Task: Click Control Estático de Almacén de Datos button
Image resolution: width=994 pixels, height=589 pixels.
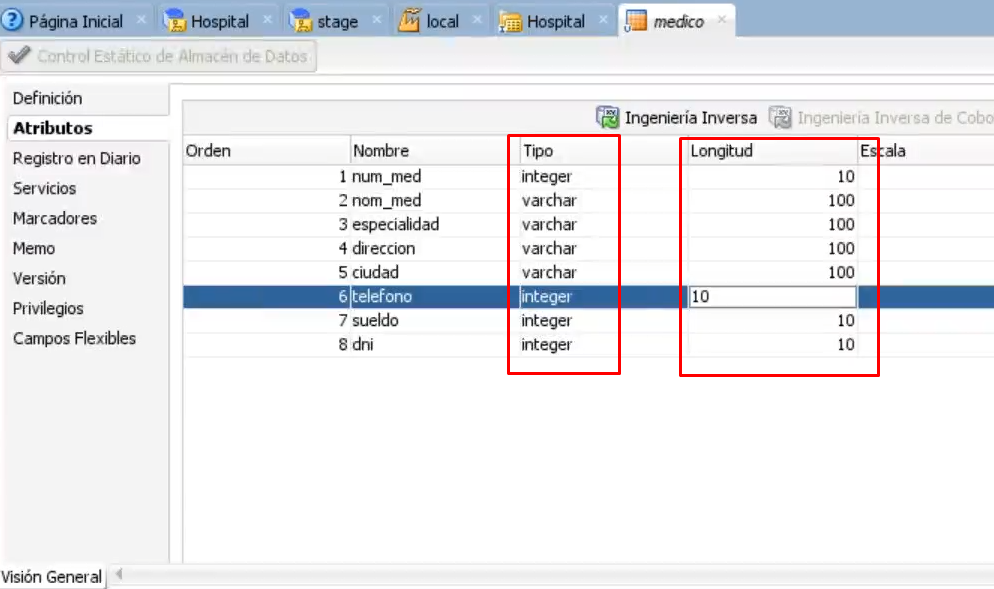Action: (x=158, y=56)
